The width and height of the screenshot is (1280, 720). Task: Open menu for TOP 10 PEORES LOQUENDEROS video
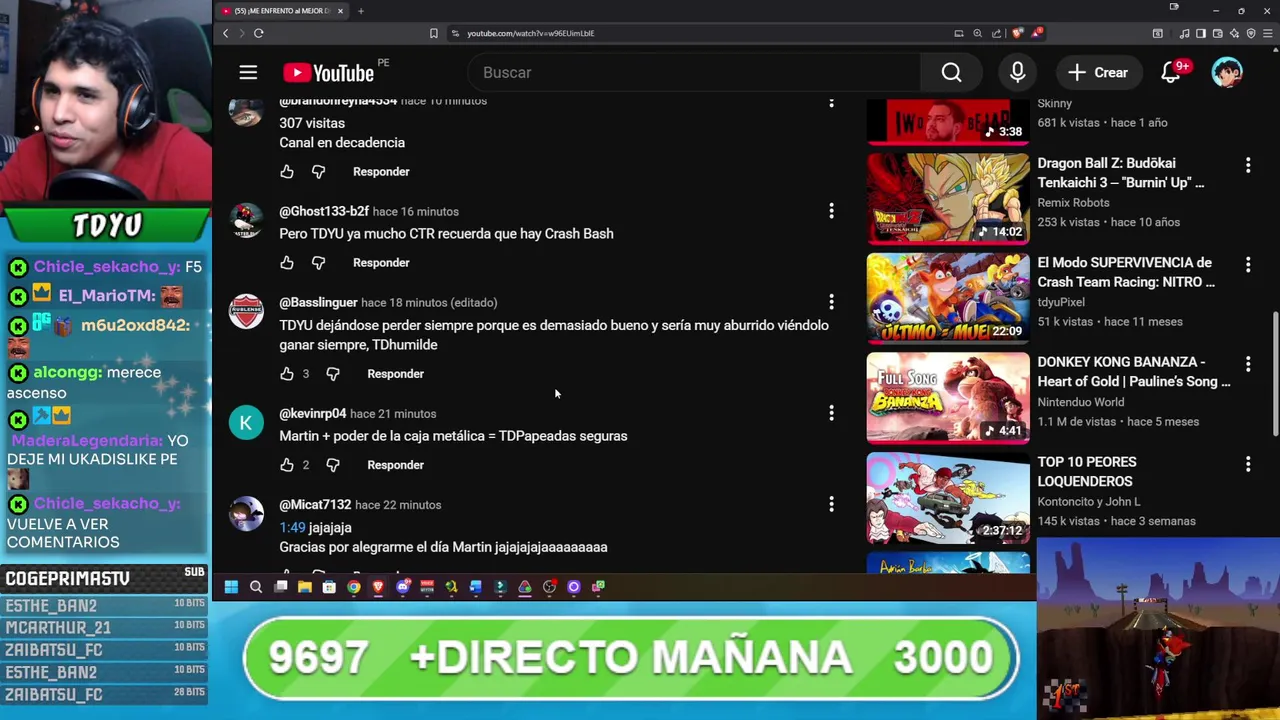pyautogui.click(x=1248, y=464)
